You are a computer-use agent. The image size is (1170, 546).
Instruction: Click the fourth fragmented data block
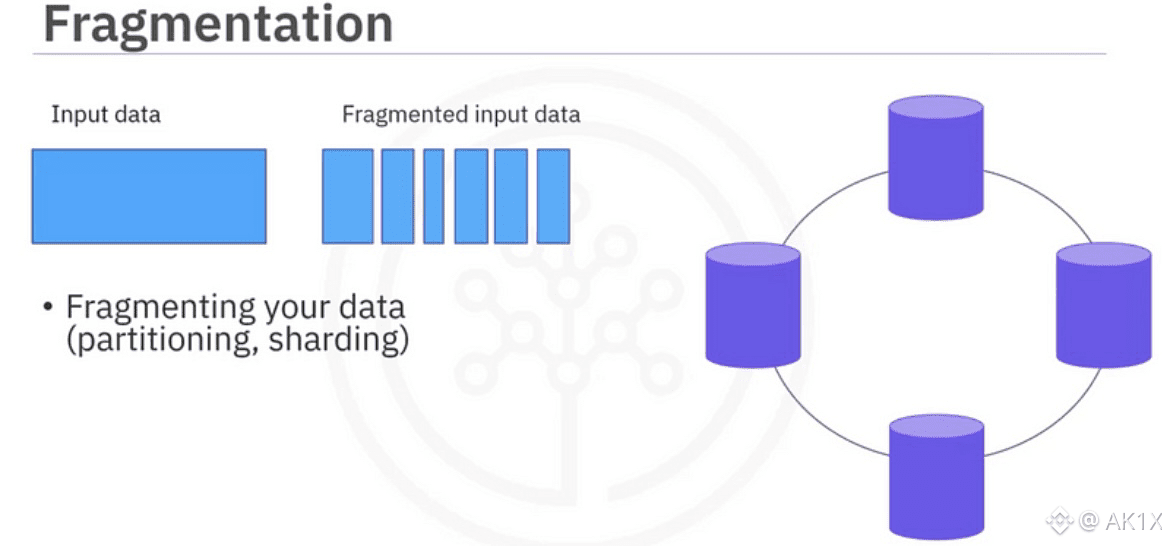click(x=471, y=196)
